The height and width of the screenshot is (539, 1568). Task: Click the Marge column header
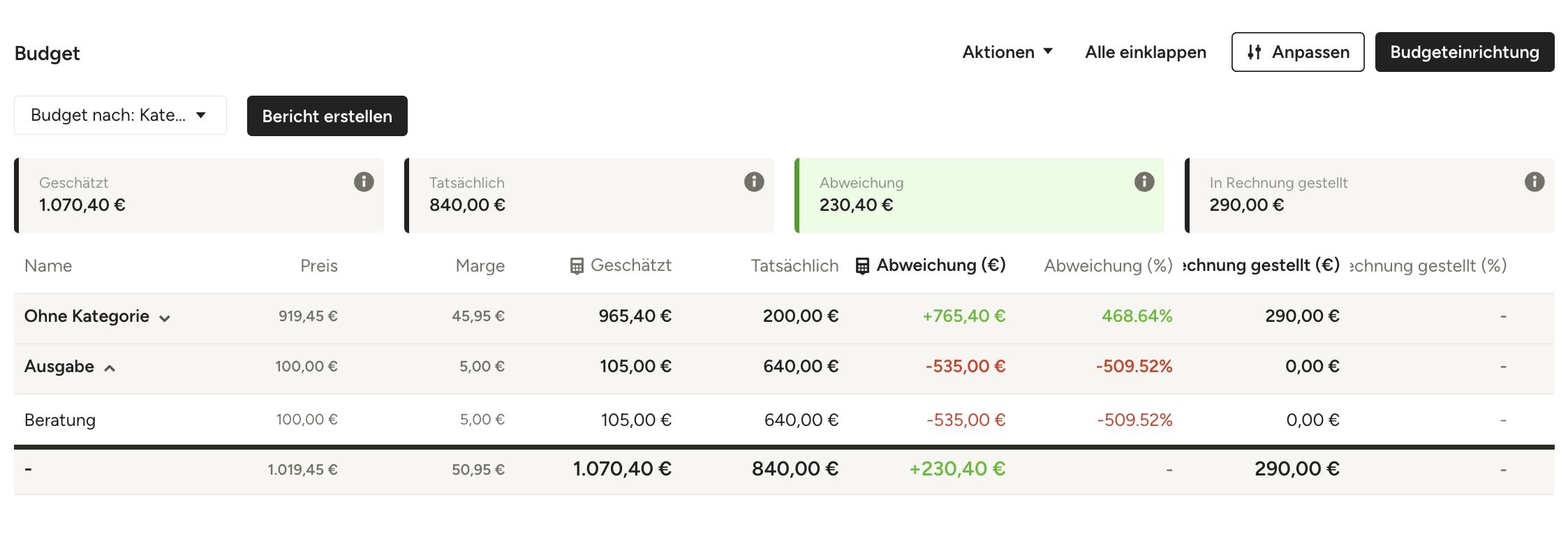coord(480,266)
